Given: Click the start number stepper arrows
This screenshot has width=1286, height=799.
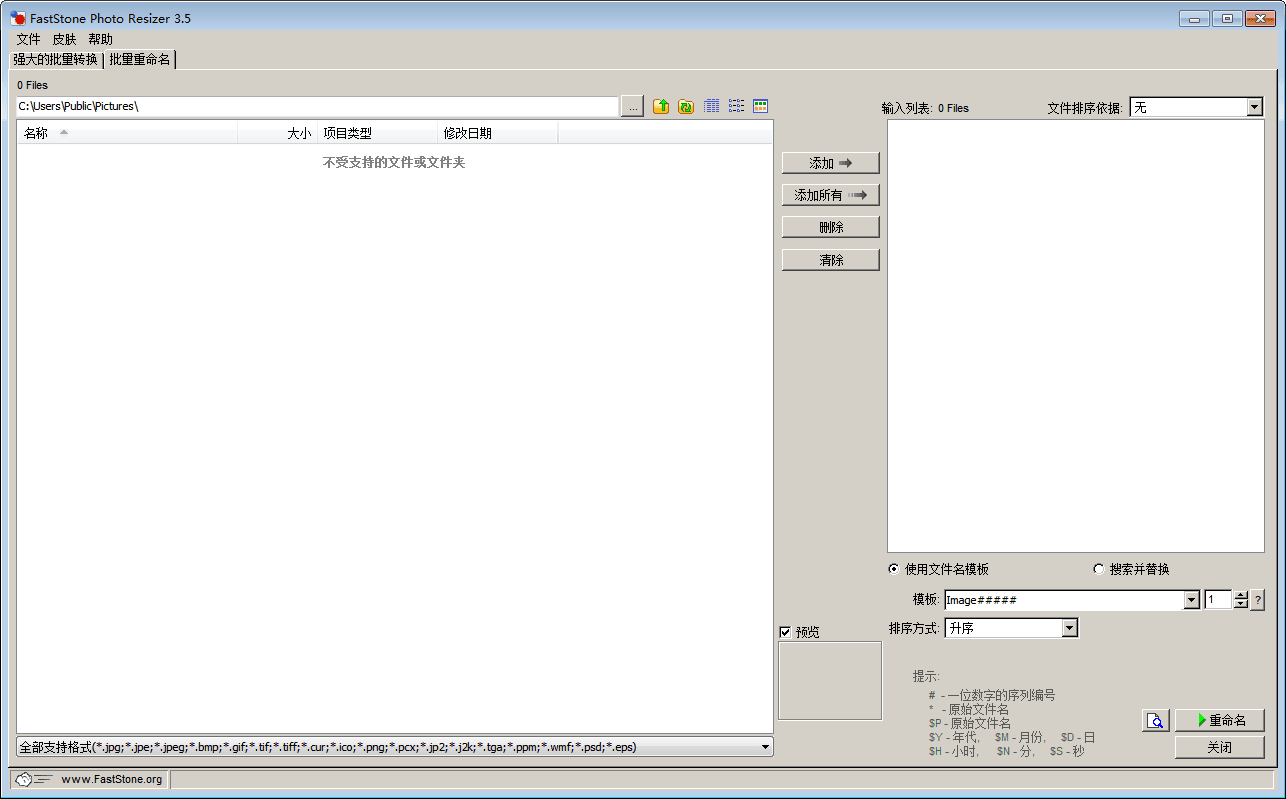Looking at the screenshot, I should [x=1241, y=600].
